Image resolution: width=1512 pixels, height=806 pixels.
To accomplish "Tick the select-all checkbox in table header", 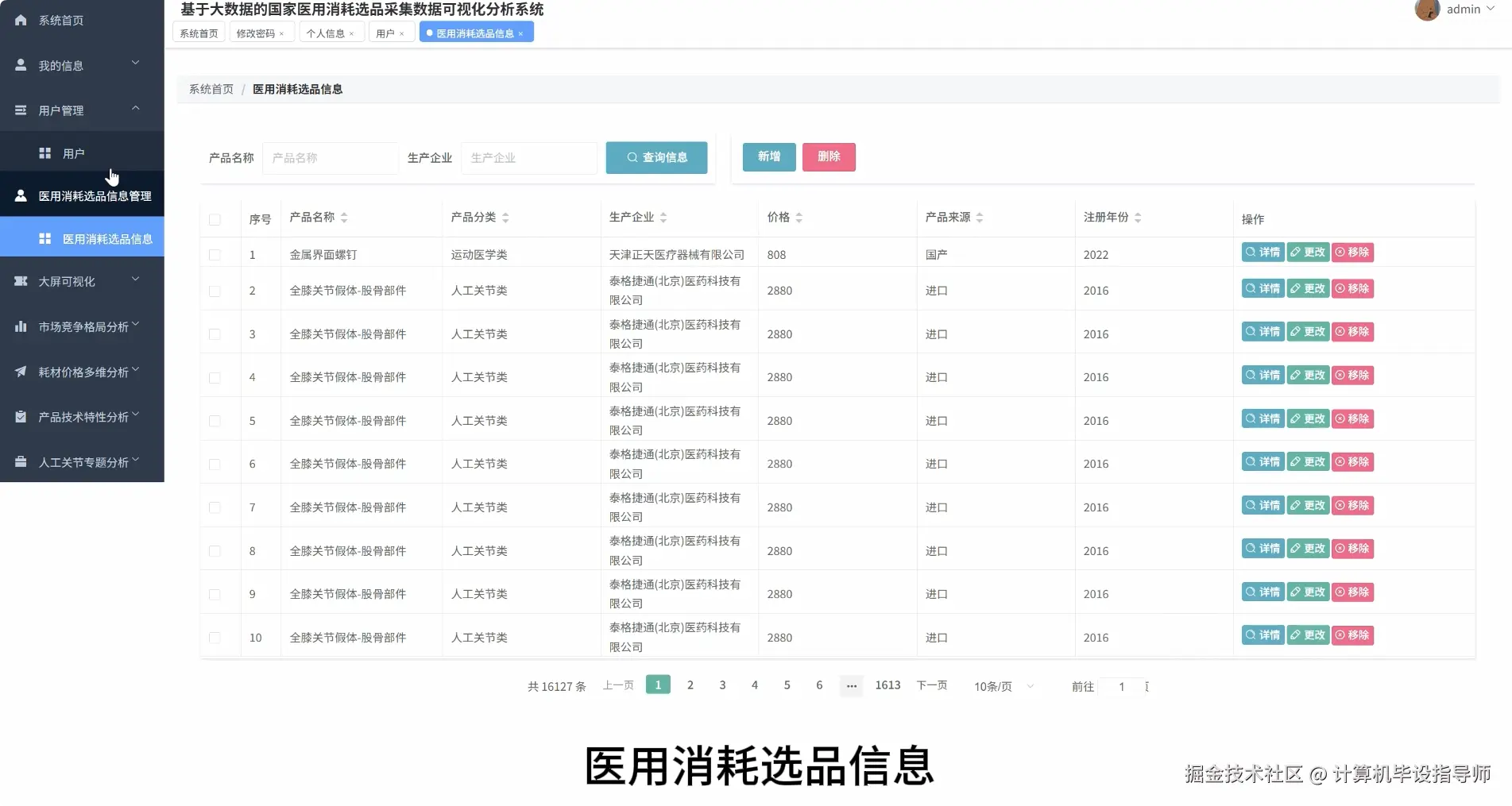I will coord(215,219).
